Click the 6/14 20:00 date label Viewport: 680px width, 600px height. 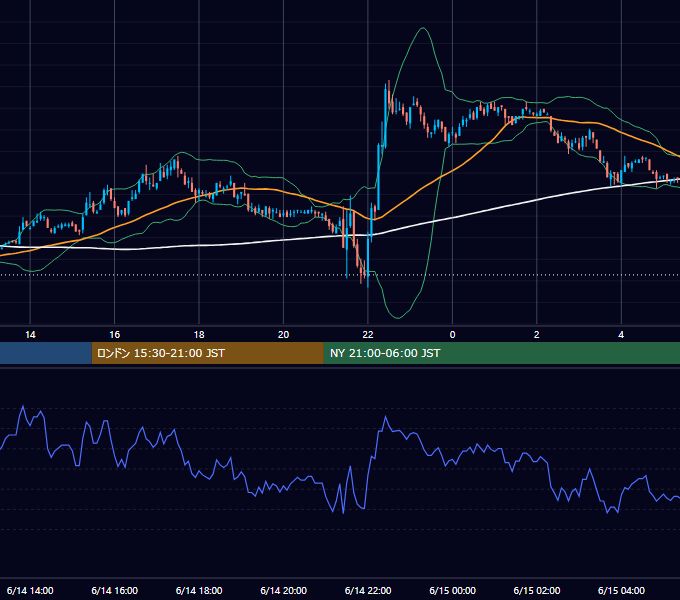point(283,590)
